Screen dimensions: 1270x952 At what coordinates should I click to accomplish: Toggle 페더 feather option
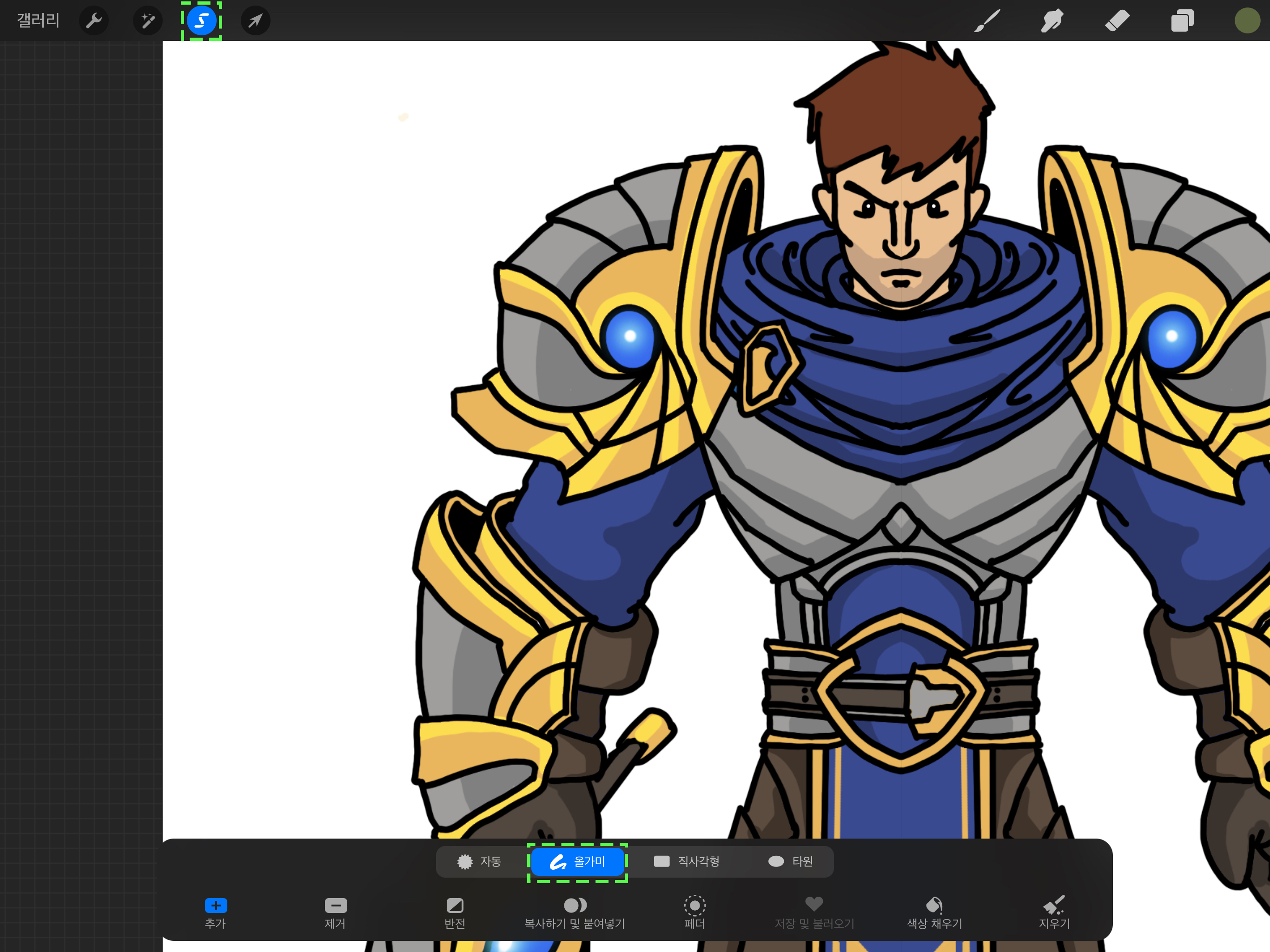pos(695,912)
